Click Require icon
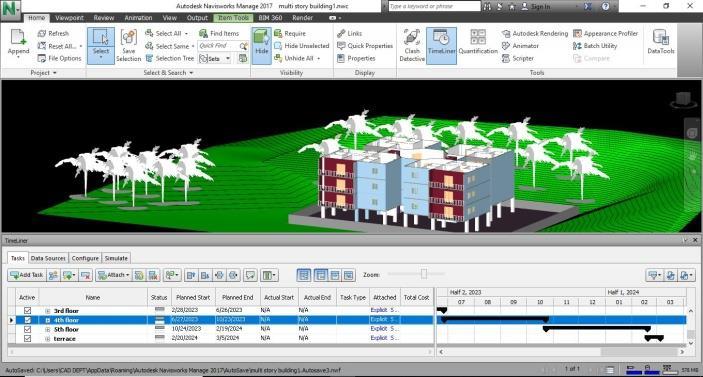703x377 pixels. pyautogui.click(x=278, y=34)
